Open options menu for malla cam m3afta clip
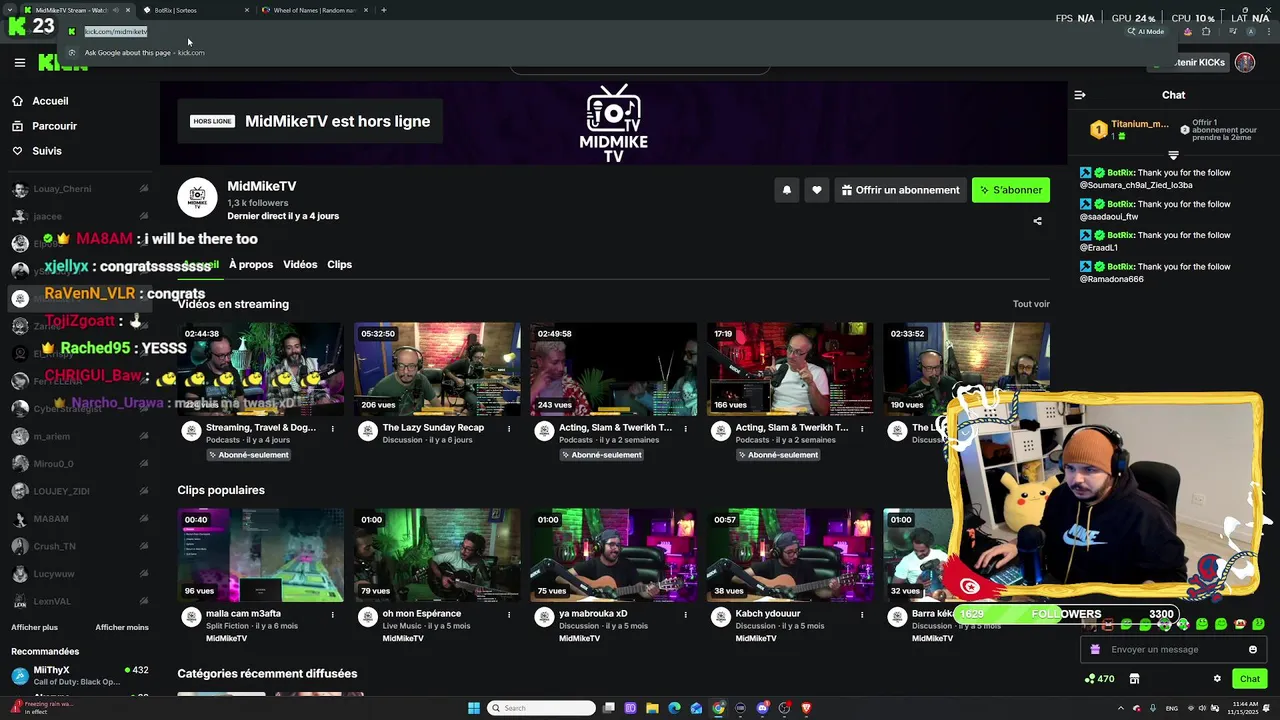Image resolution: width=1280 pixels, height=720 pixels. point(332,615)
